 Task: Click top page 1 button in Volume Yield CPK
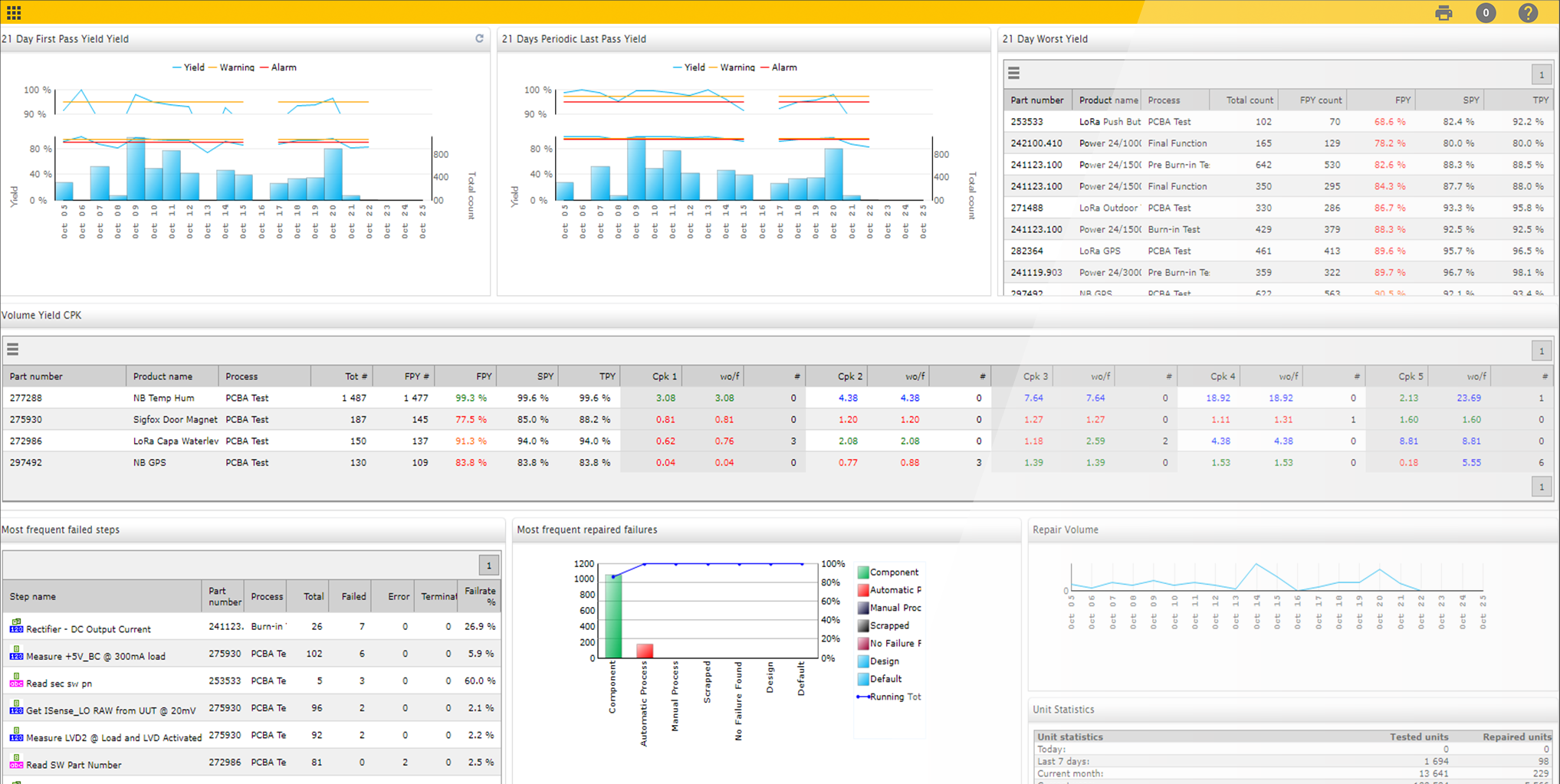coord(1542,351)
